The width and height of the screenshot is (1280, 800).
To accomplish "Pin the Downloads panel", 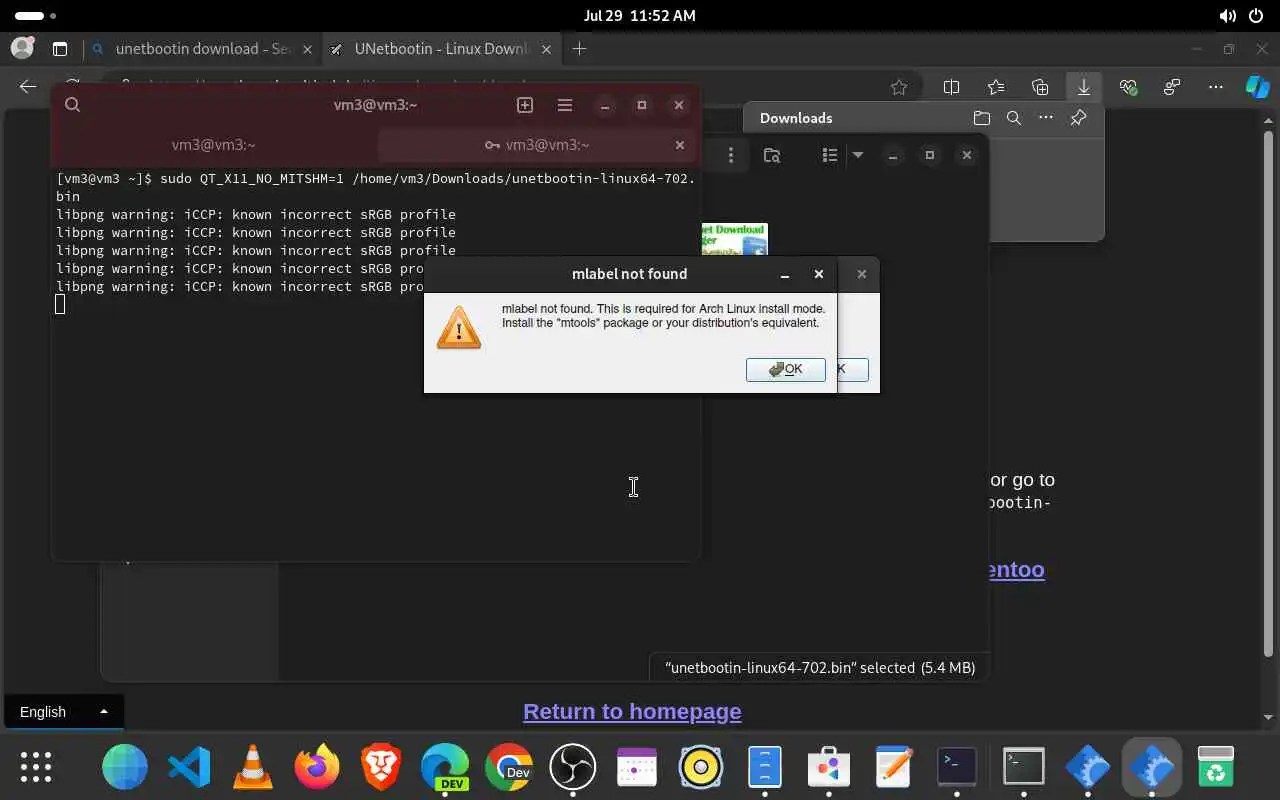I will pyautogui.click(x=1078, y=118).
